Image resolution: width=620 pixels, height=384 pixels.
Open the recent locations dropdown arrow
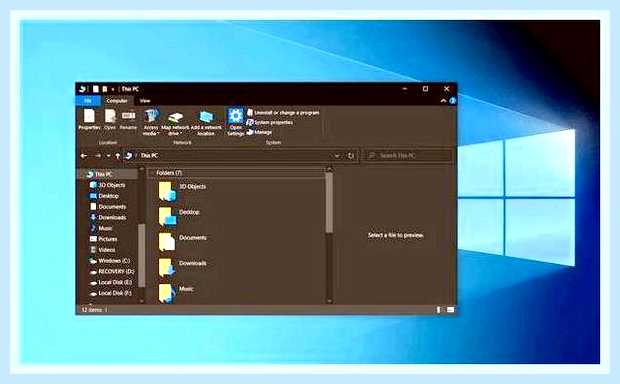pos(108,156)
